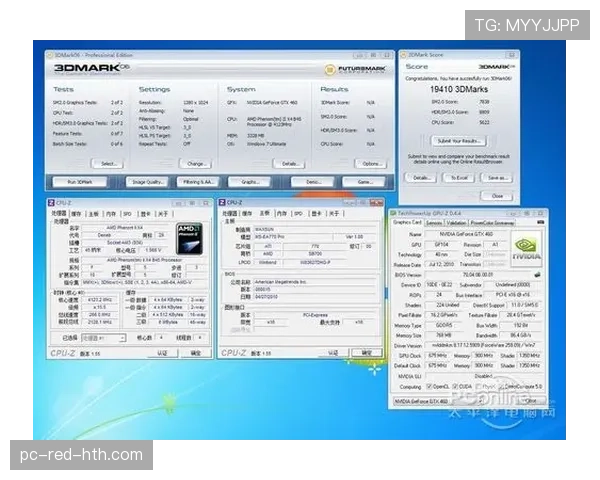Click the BIOS Version field in GPU-Z
The image size is (600, 480).
tap(478, 274)
